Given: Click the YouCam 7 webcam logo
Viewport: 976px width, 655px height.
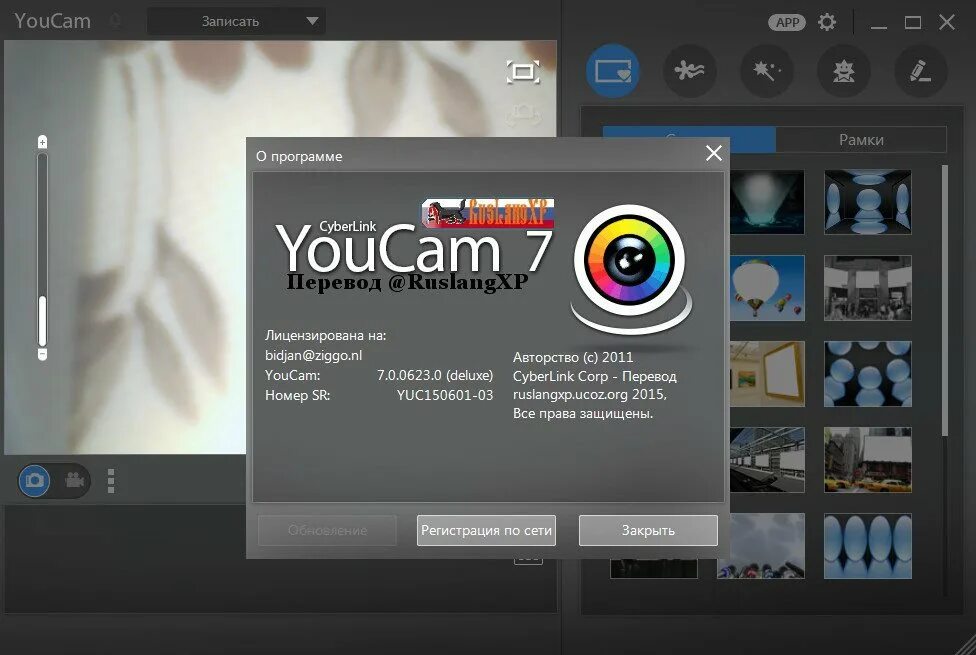Looking at the screenshot, I should (630, 268).
